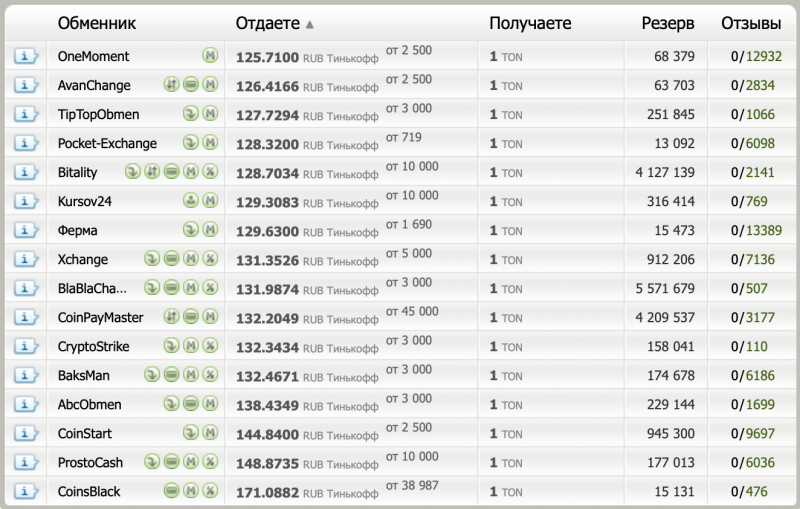Sort by Отзывы column header
Screen dimensions: 800x509
[x=751, y=23]
